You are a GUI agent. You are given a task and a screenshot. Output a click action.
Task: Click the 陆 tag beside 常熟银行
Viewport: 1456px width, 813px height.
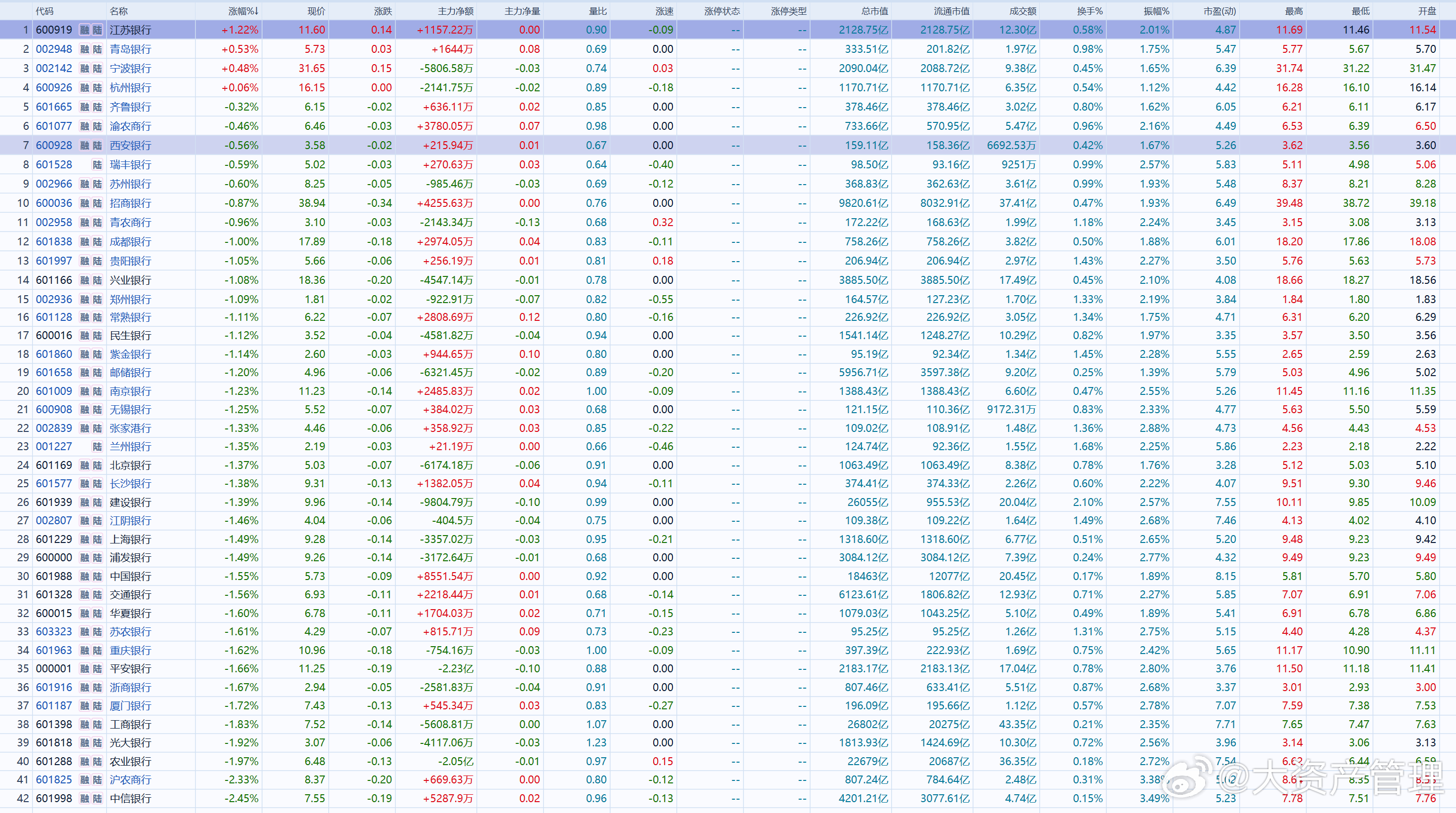[x=97, y=317]
